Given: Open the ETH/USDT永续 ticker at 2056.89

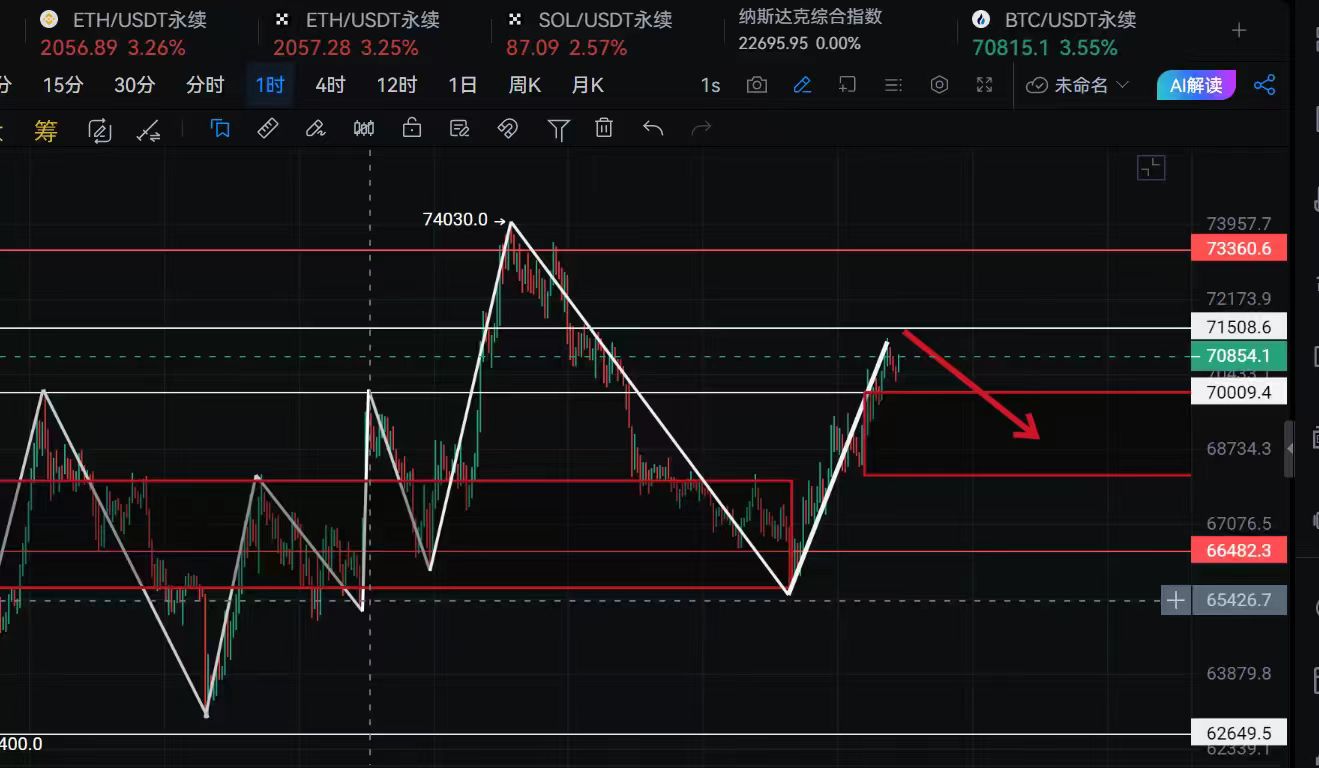Looking at the screenshot, I should (124, 33).
